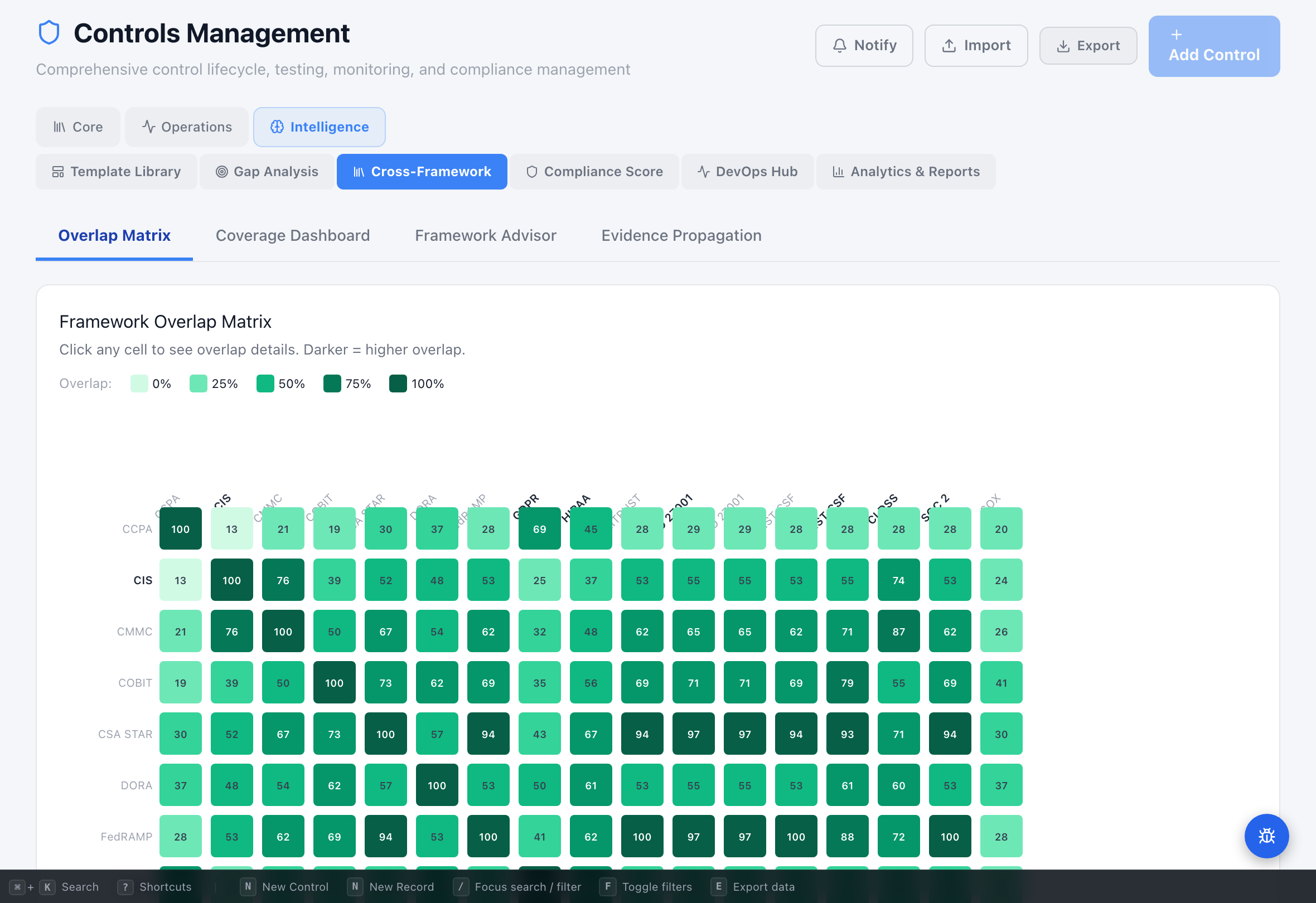Select the Operations view

(186, 127)
